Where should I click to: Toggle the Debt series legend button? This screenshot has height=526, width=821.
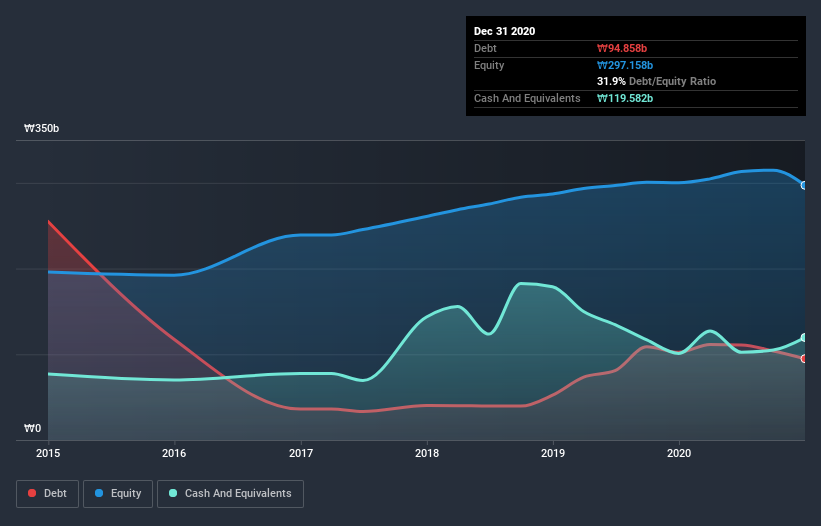(48, 494)
